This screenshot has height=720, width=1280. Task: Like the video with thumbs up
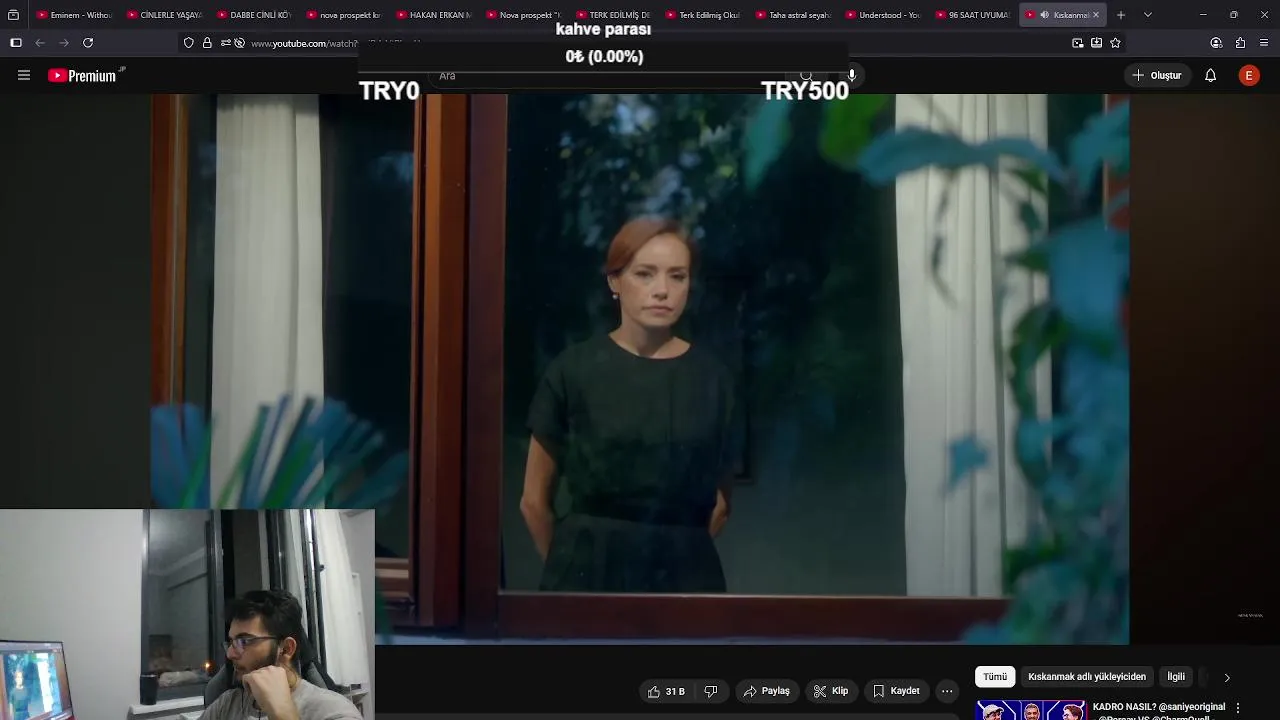[666, 691]
